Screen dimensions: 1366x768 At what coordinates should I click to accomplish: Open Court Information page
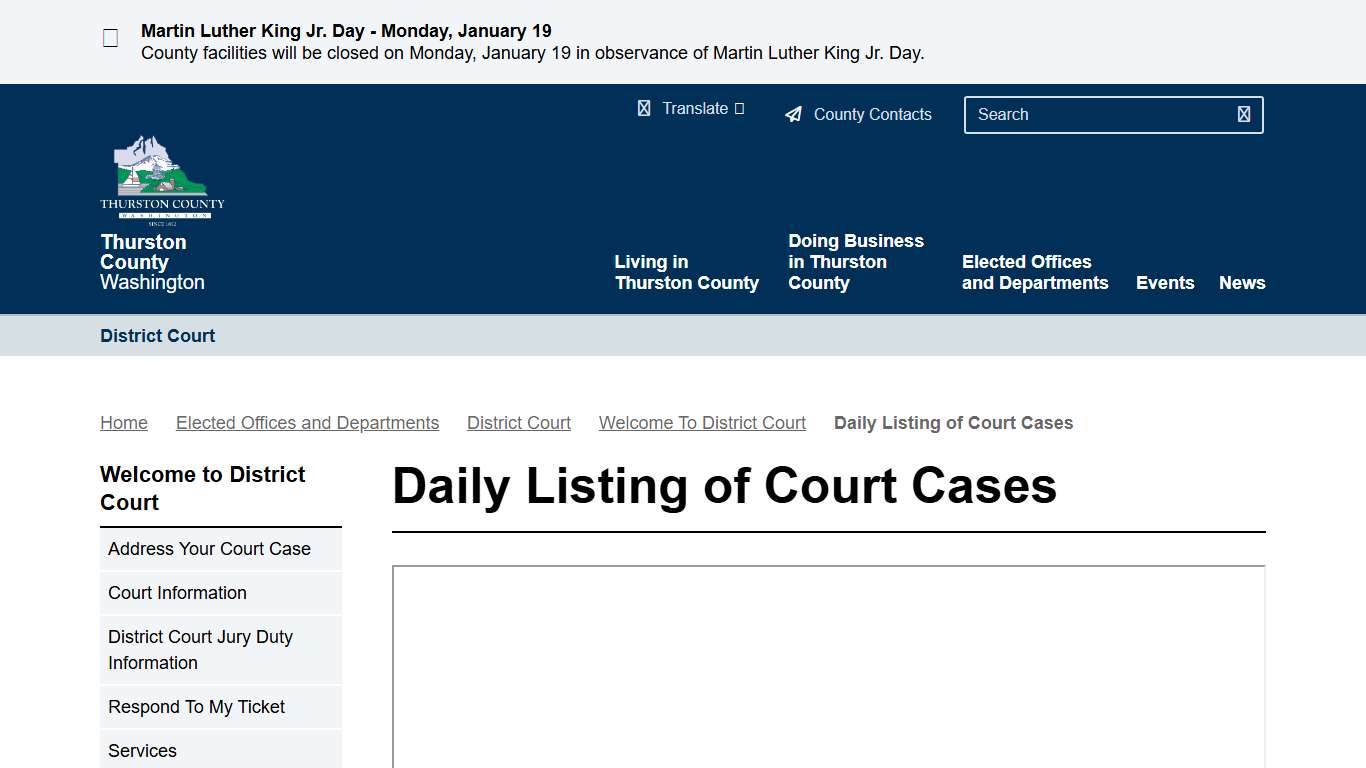click(x=177, y=592)
